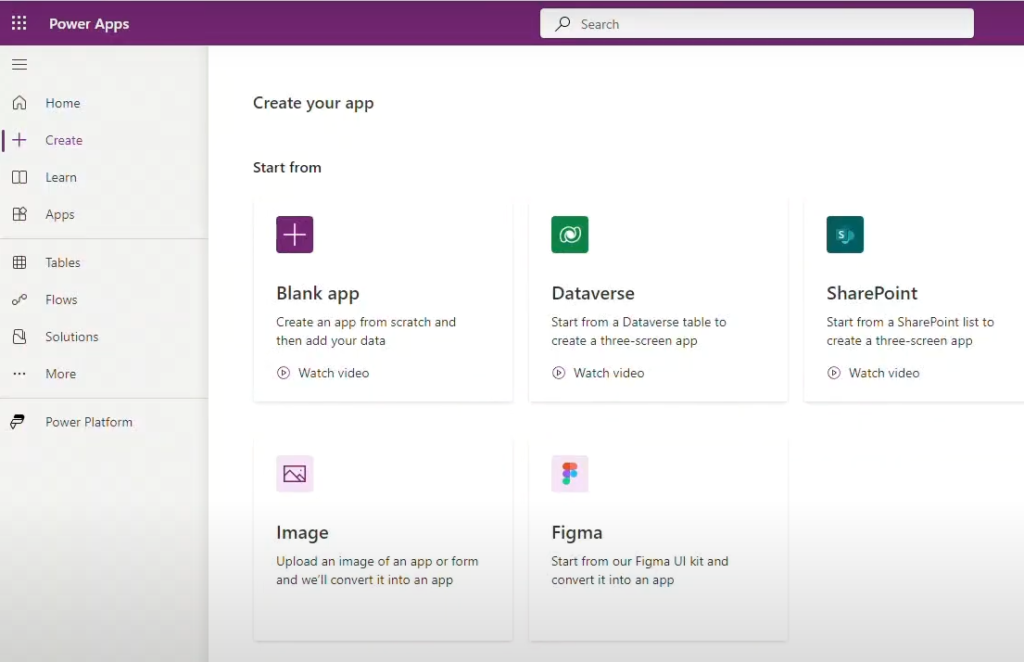This screenshot has width=1024, height=662.
Task: Click the purple Blank app plus icon
Action: (295, 234)
